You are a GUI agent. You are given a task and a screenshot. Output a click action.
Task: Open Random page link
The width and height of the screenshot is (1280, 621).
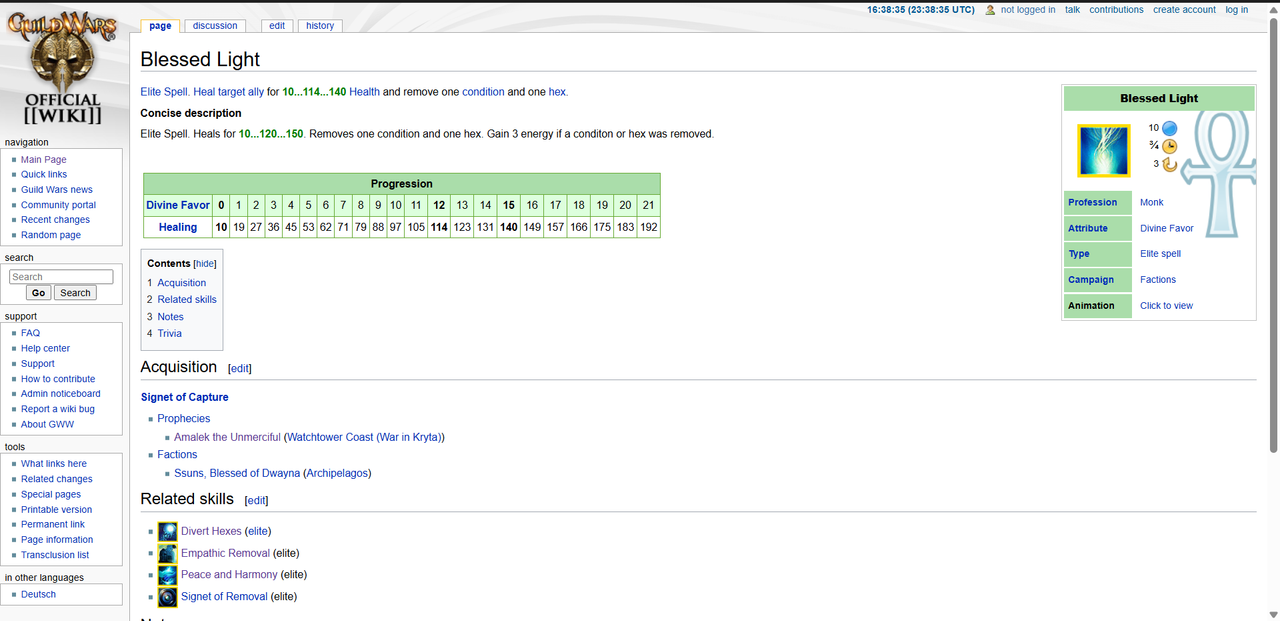tap(51, 235)
